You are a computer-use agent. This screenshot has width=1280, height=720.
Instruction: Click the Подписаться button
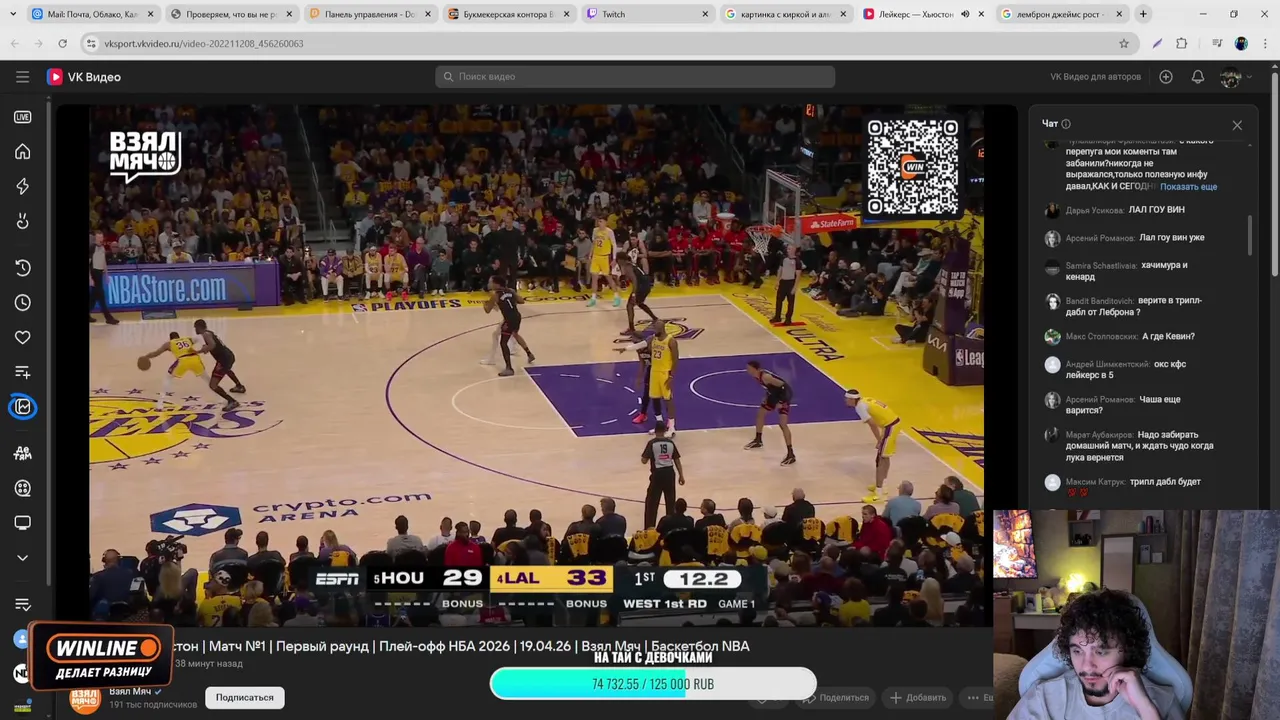244,697
